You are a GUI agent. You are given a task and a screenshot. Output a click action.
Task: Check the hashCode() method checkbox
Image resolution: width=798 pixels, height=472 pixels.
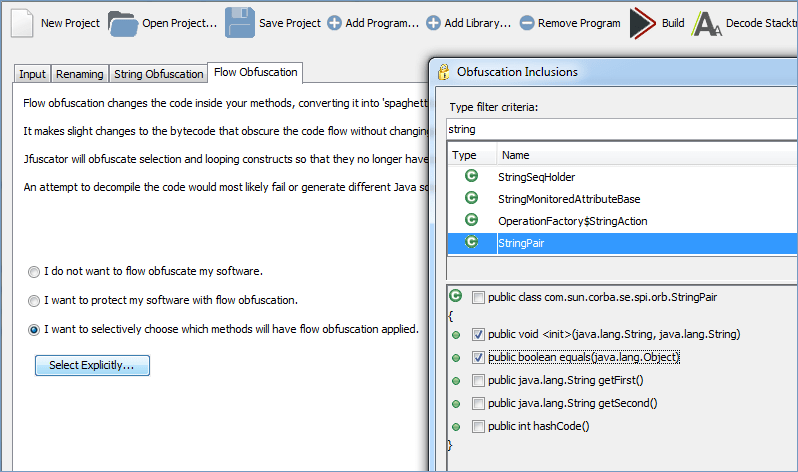point(478,426)
